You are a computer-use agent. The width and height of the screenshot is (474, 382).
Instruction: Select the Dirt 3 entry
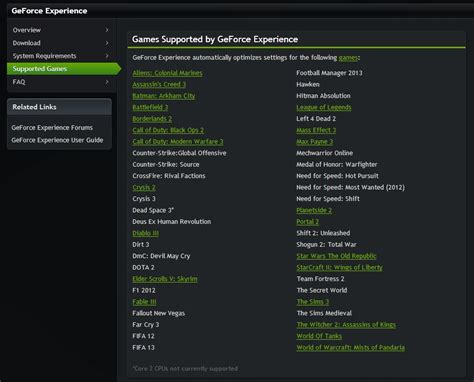(141, 245)
